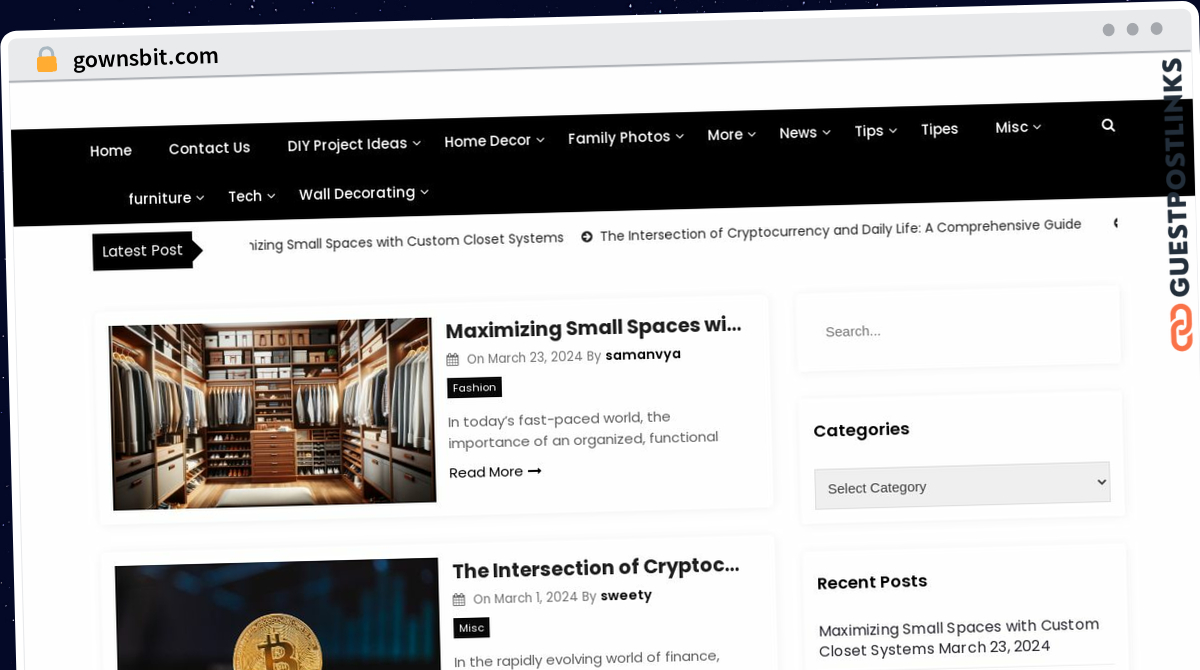
Task: Click the excerpt starting In the rapidly evolving world
Action: point(587,658)
